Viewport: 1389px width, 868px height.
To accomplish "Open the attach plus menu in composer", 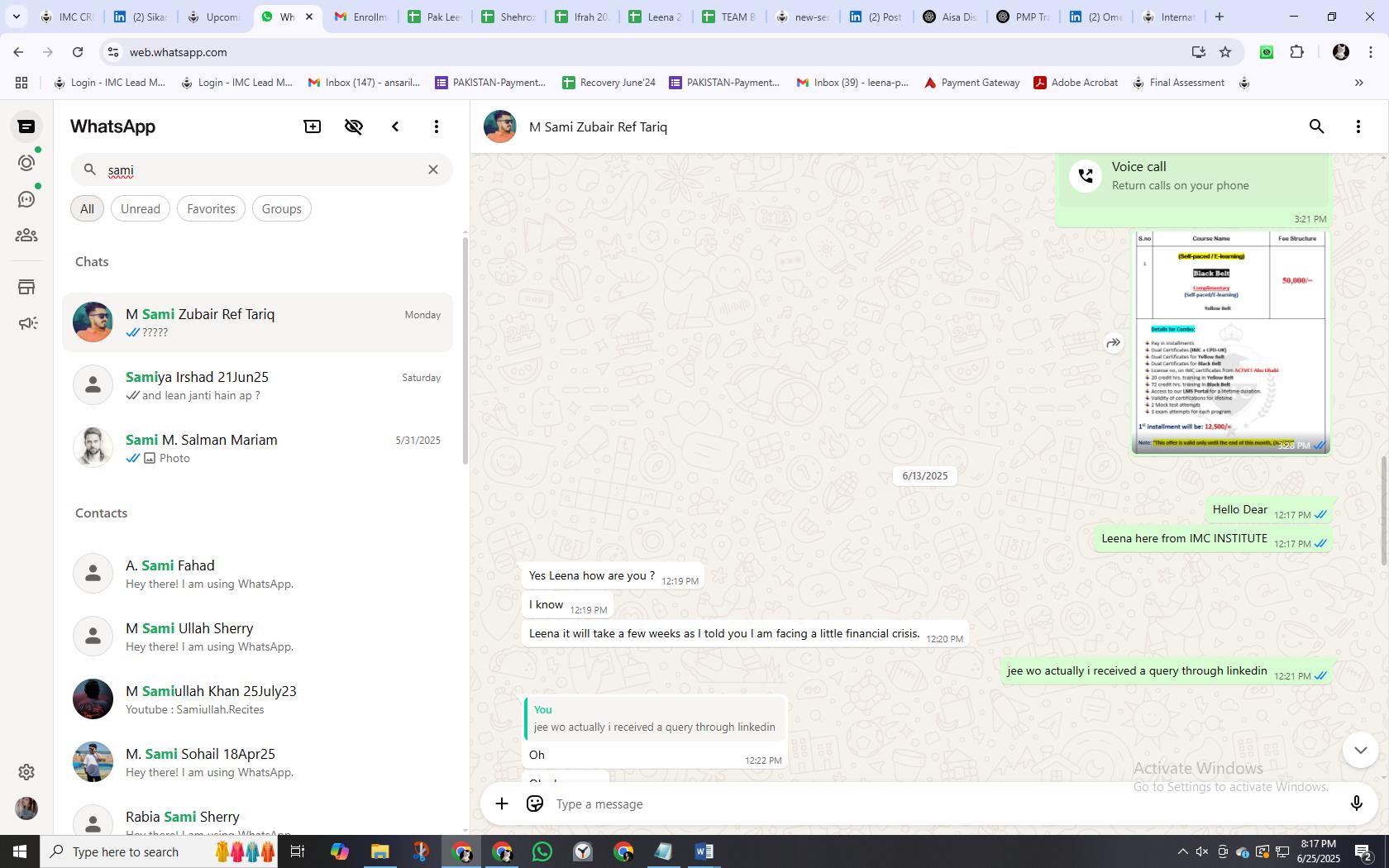I will click(502, 804).
